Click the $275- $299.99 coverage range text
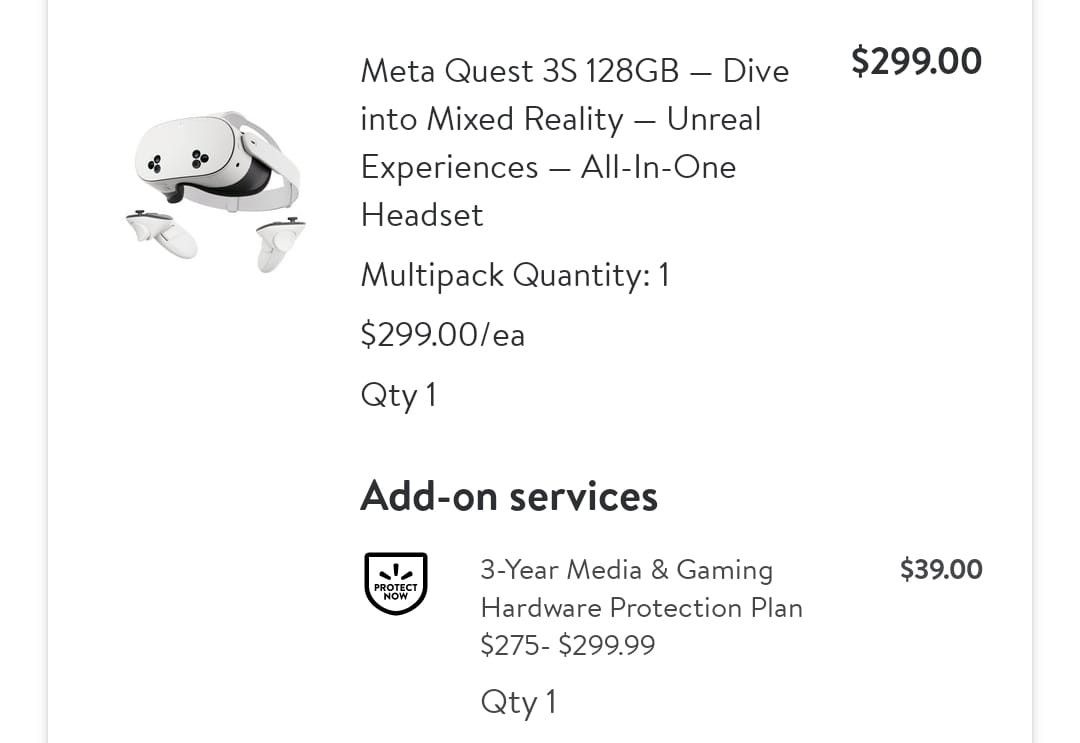1080x743 pixels. coord(567,645)
